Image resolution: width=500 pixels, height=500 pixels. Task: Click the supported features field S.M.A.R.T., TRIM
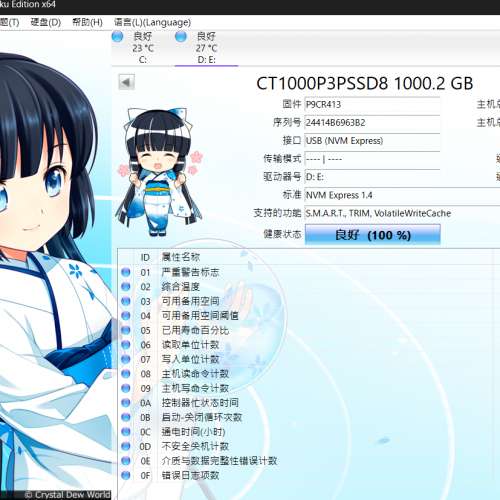click(402, 213)
